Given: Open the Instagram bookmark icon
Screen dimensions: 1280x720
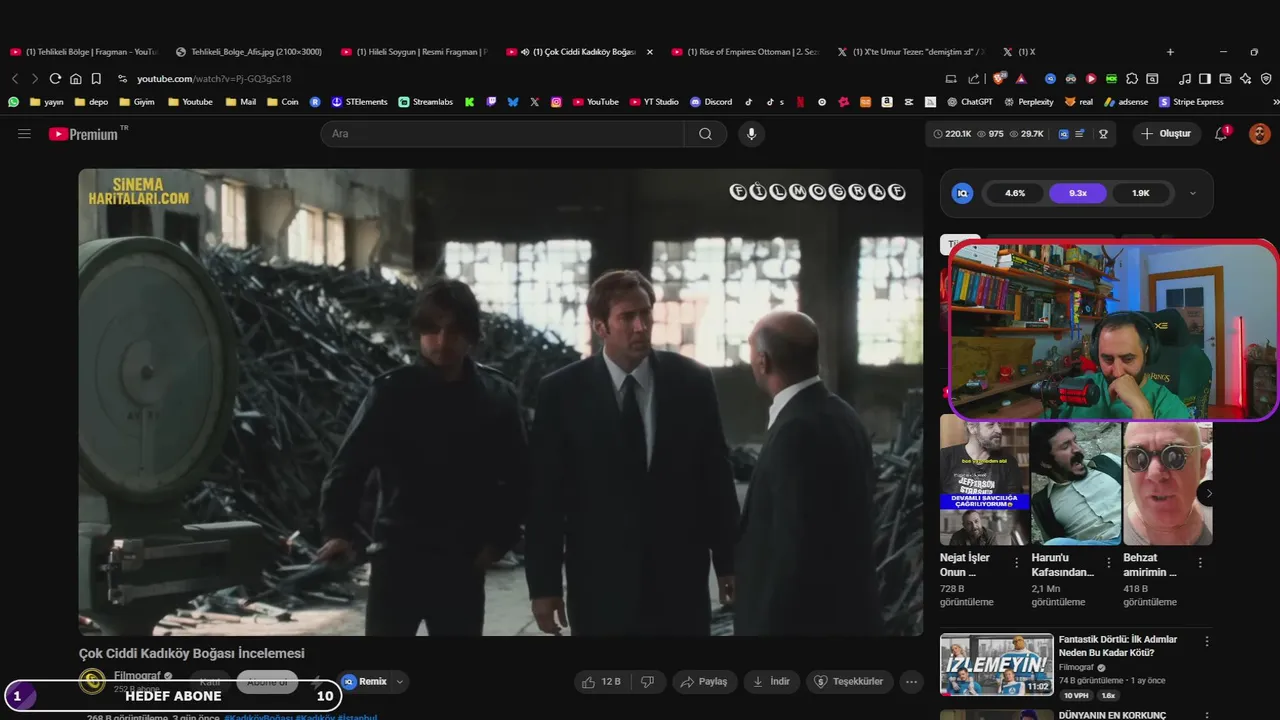Looking at the screenshot, I should (556, 102).
